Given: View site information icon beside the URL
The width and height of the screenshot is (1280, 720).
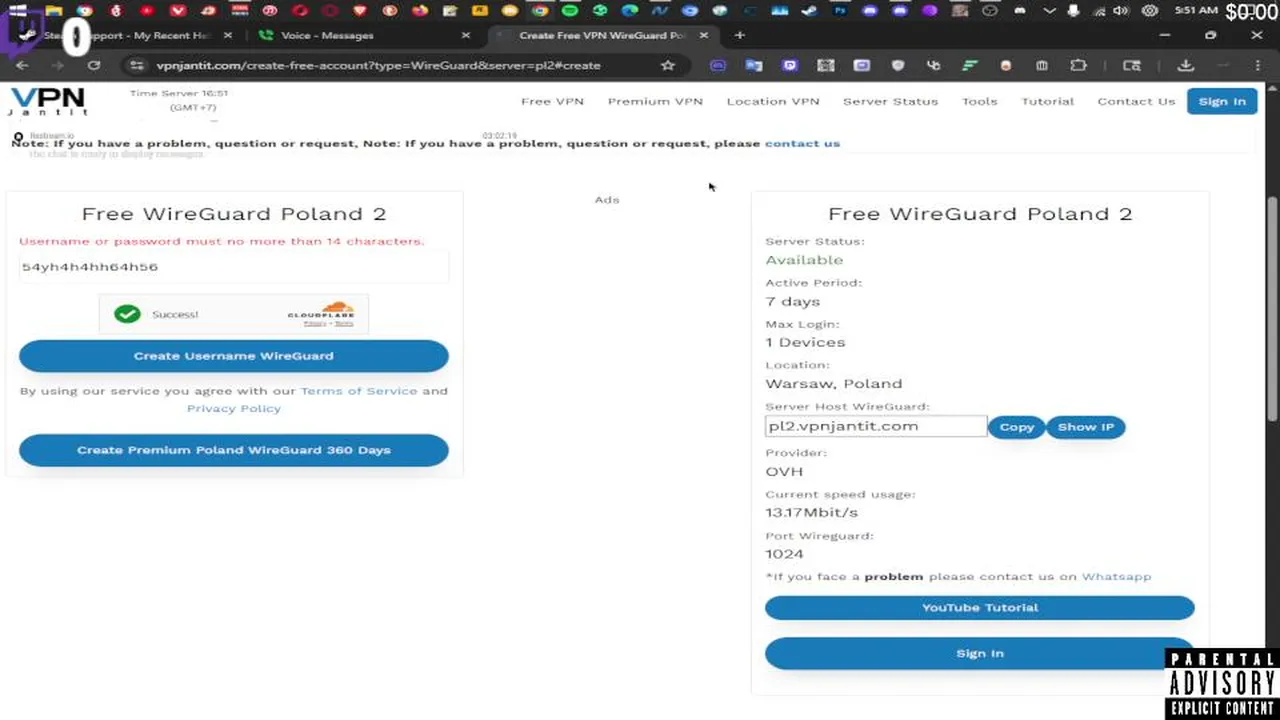Looking at the screenshot, I should tap(136, 65).
